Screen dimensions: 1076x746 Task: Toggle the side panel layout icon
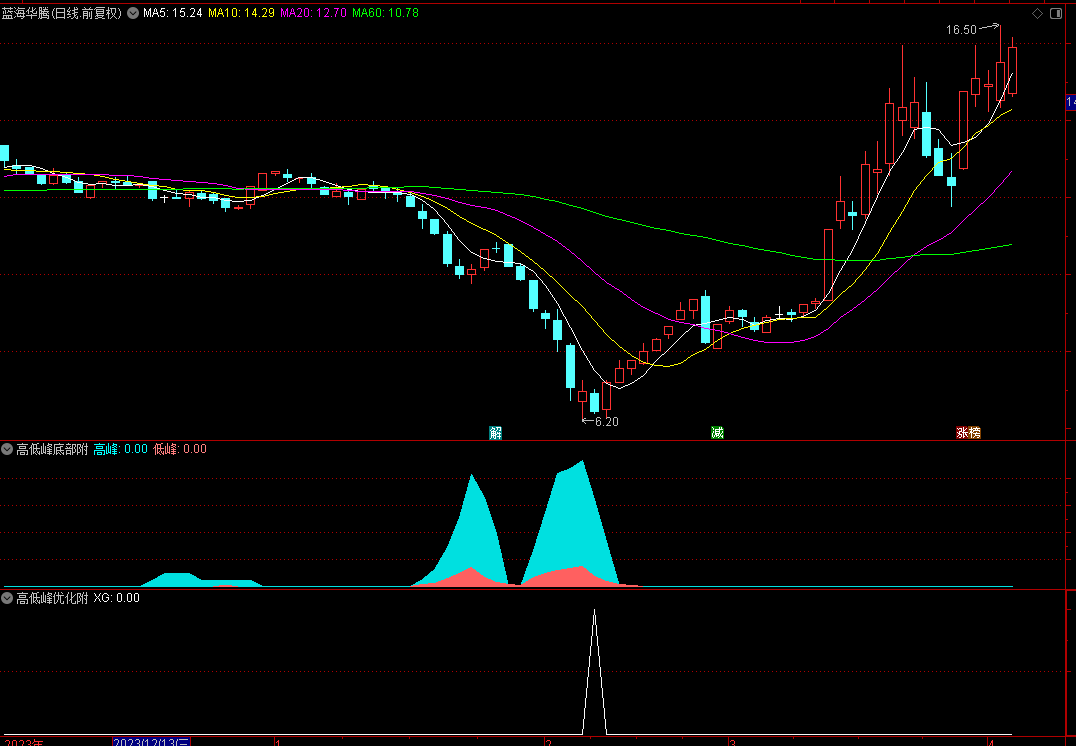1056,14
